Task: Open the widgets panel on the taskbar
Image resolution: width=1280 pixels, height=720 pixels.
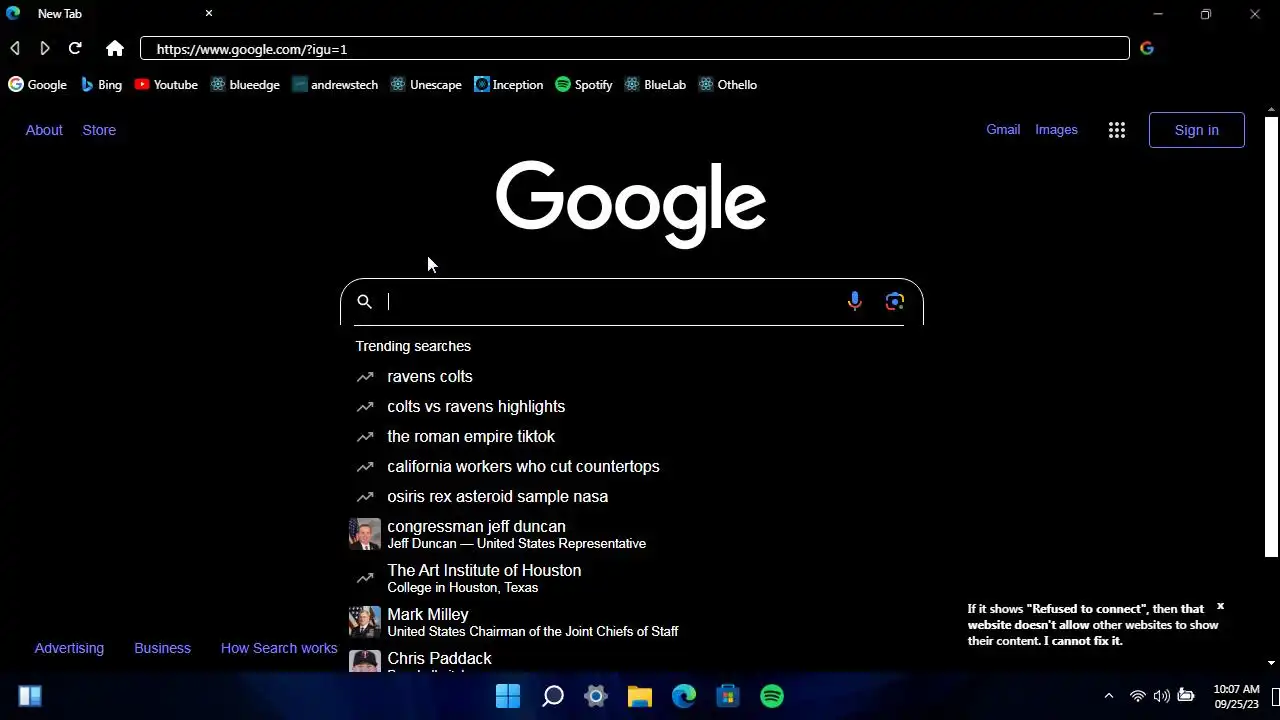Action: coord(30,696)
